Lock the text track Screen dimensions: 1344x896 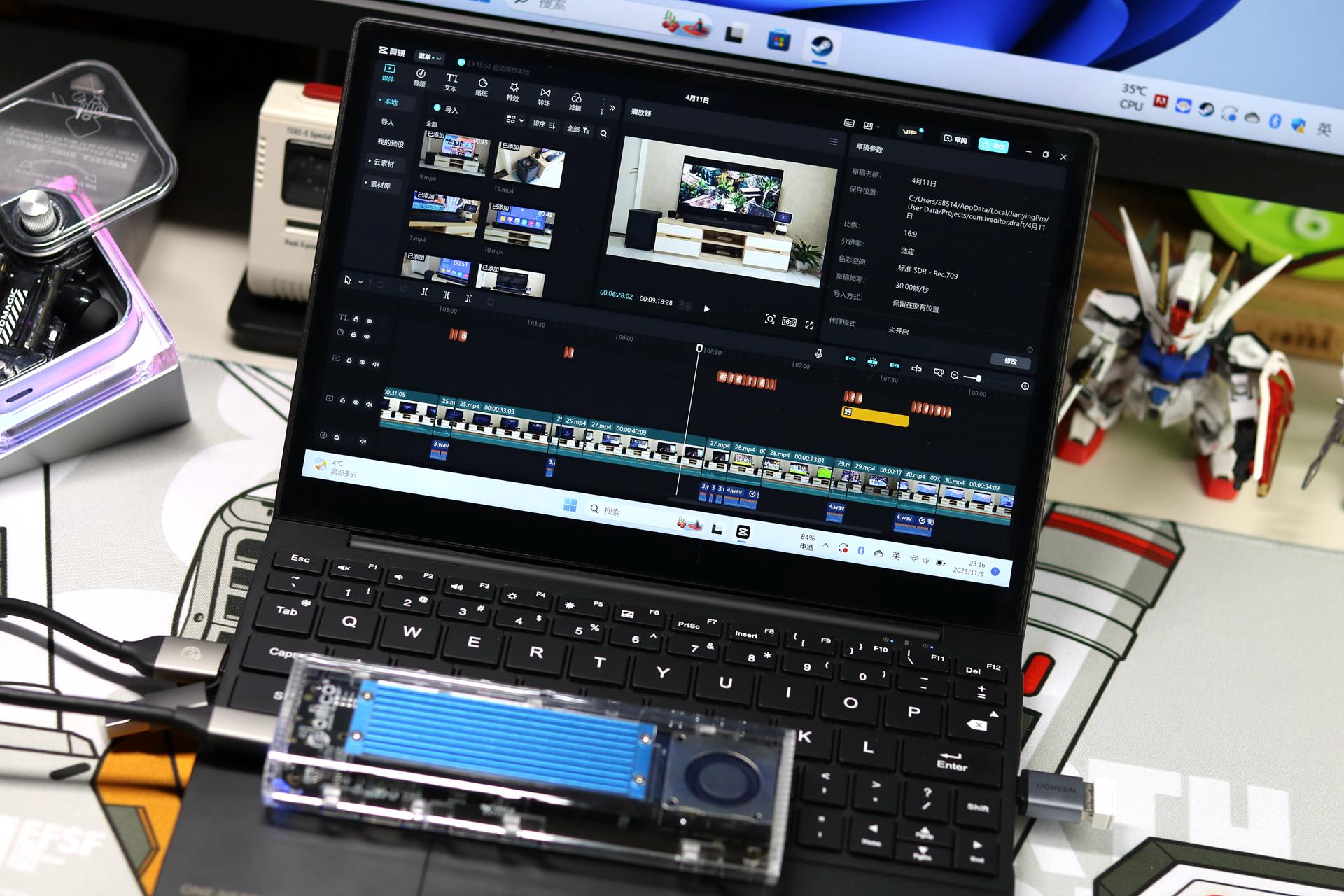click(x=356, y=319)
